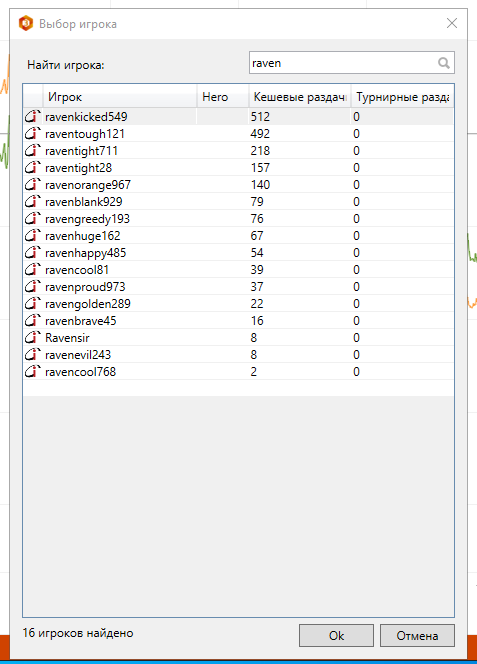477x664 pixels.
Task: Click the site icon beside ravencool81
Action: click(33, 269)
